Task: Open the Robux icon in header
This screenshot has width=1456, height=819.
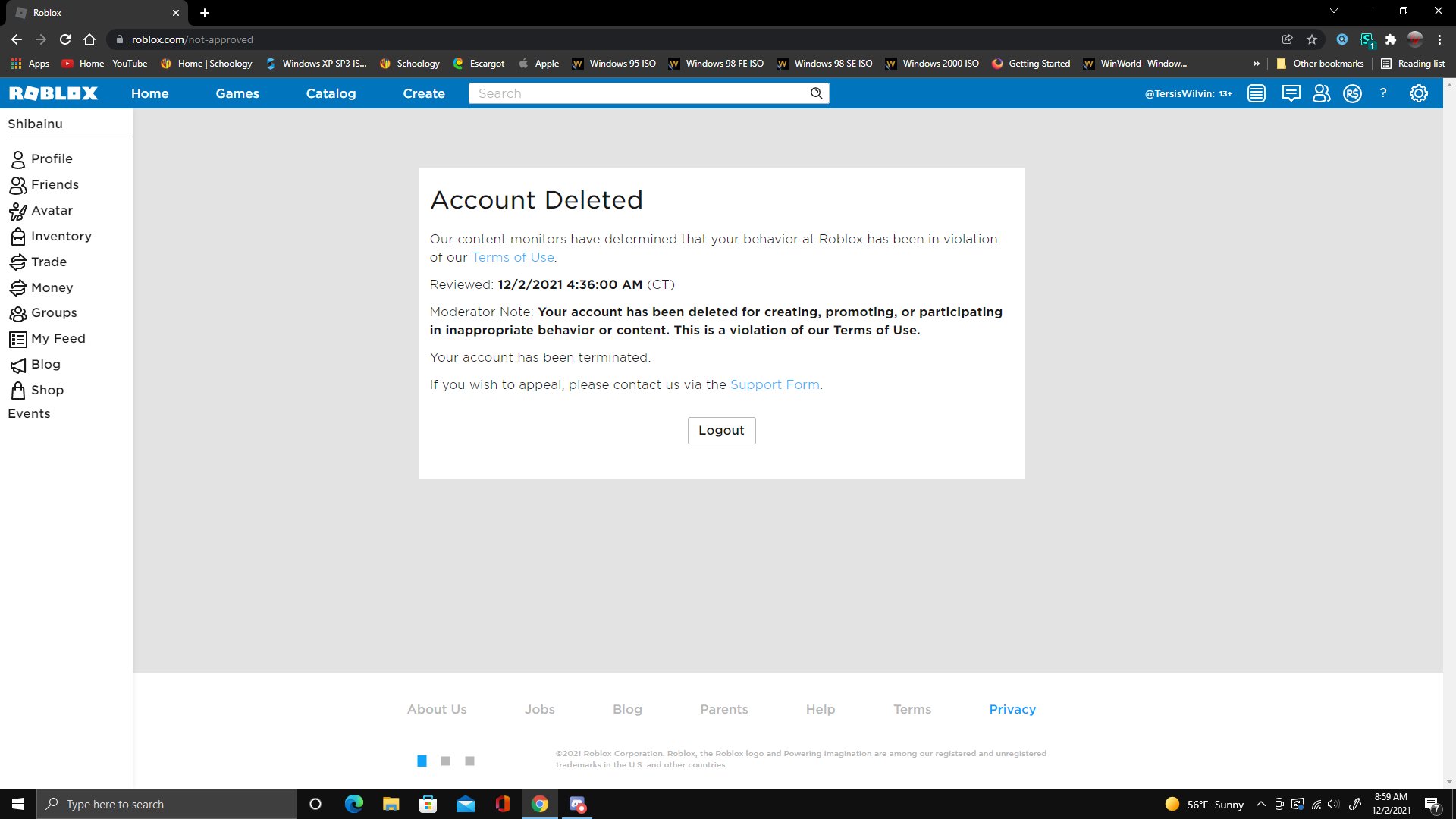Action: pos(1352,93)
